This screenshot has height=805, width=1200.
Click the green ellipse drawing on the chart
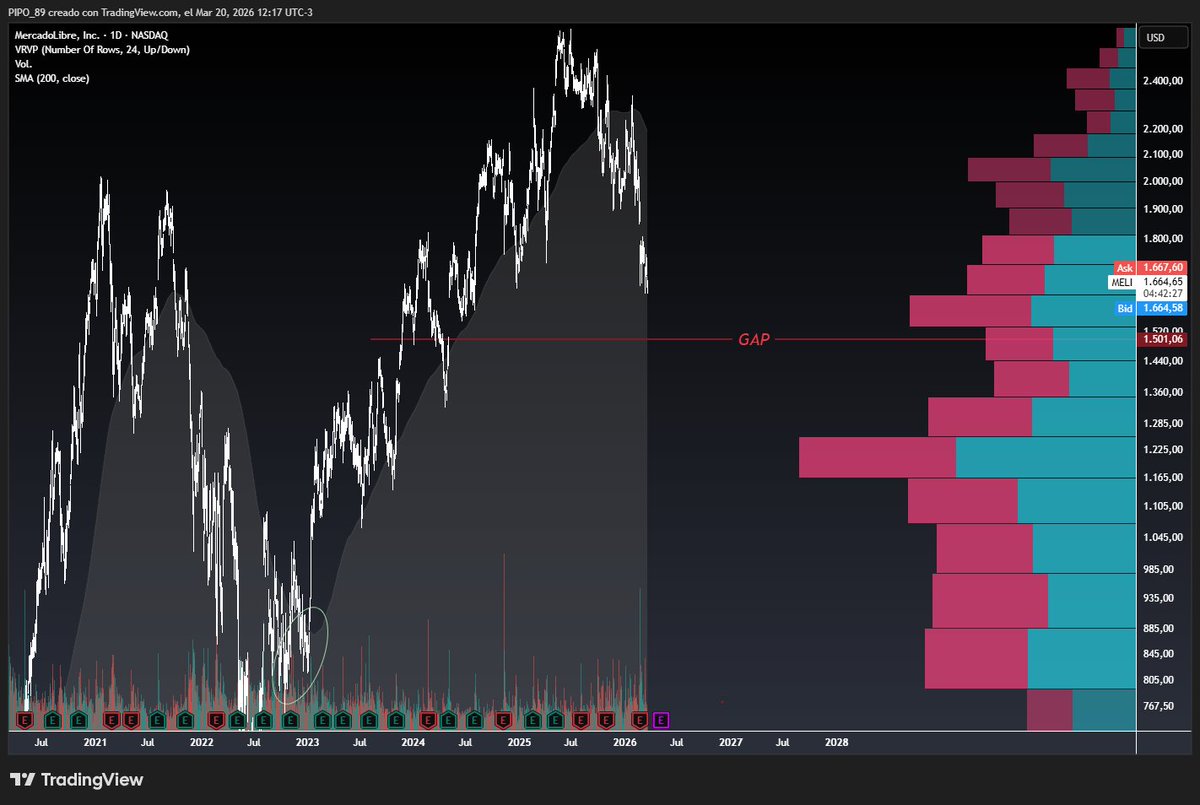click(x=300, y=655)
